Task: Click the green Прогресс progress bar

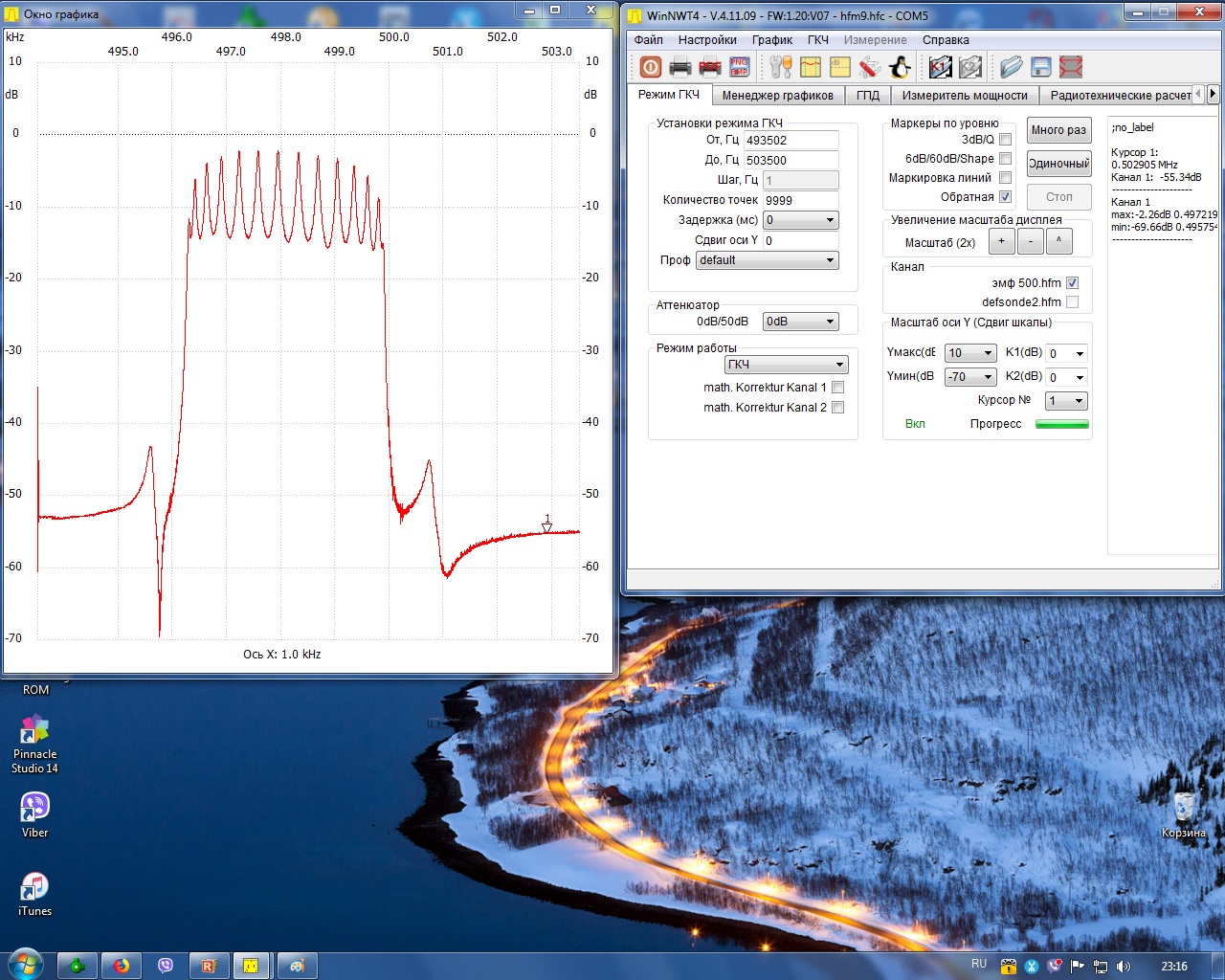Action: (1062, 424)
